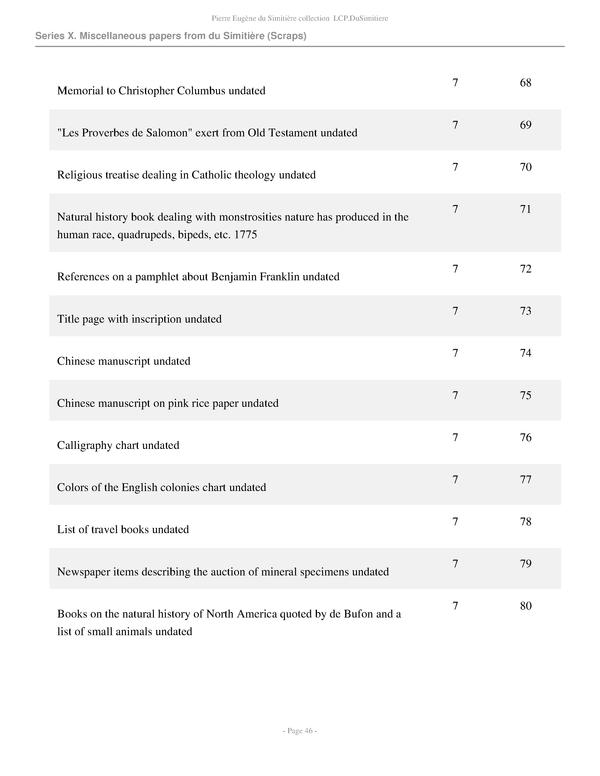600x776 pixels.
Task: Click folder number 68
Action: [x=526, y=82]
